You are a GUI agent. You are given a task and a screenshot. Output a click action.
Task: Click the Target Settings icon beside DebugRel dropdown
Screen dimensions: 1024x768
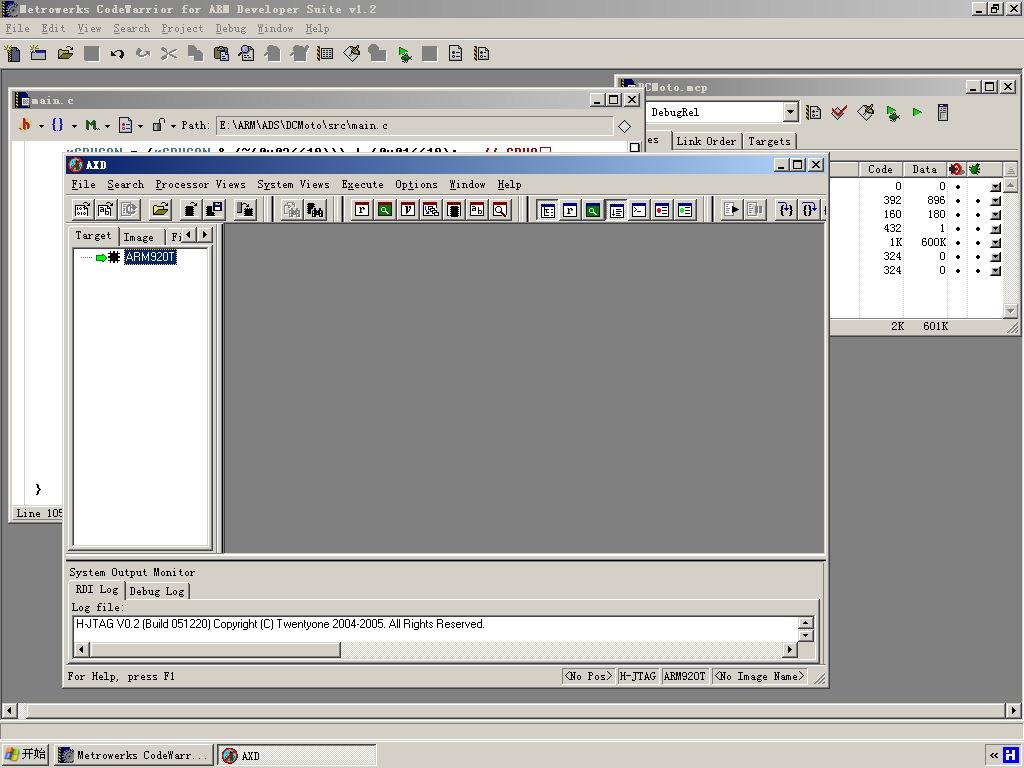pyautogui.click(x=813, y=112)
